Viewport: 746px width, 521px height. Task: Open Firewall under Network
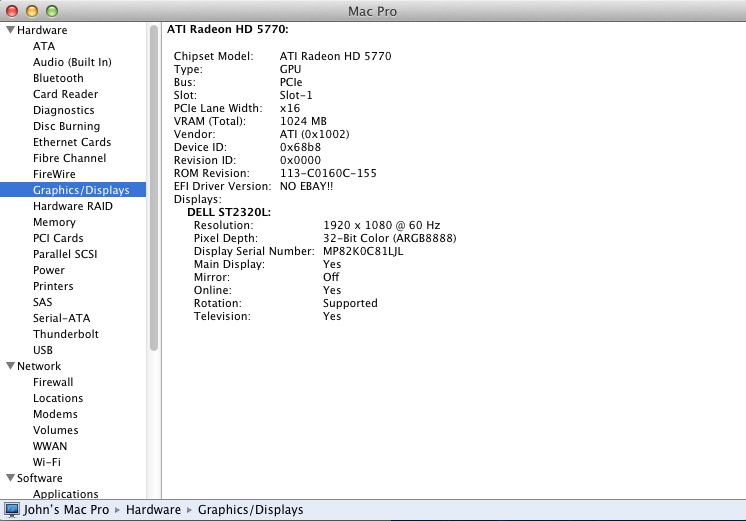(53, 382)
